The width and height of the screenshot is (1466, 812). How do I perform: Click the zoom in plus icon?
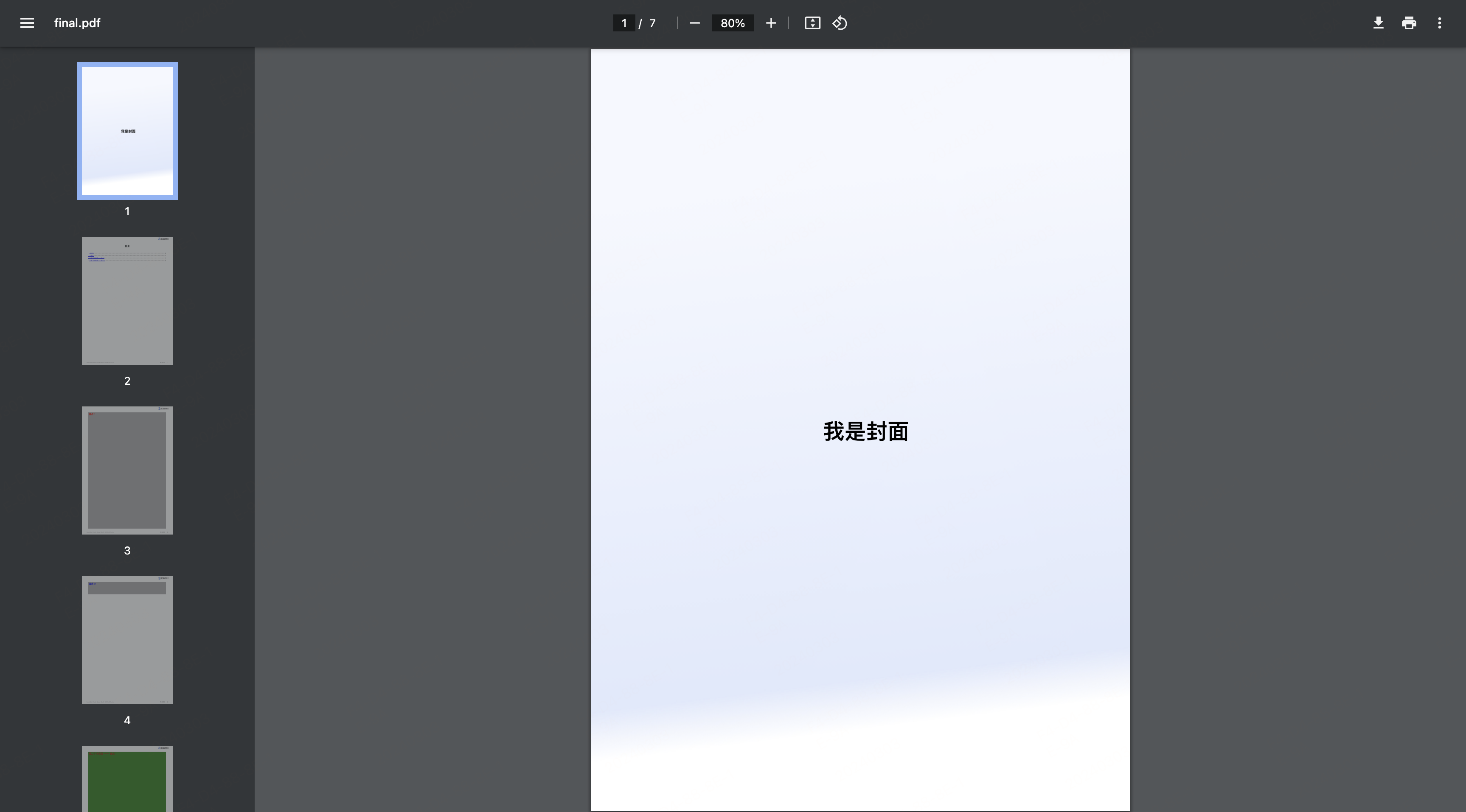pyautogui.click(x=770, y=23)
